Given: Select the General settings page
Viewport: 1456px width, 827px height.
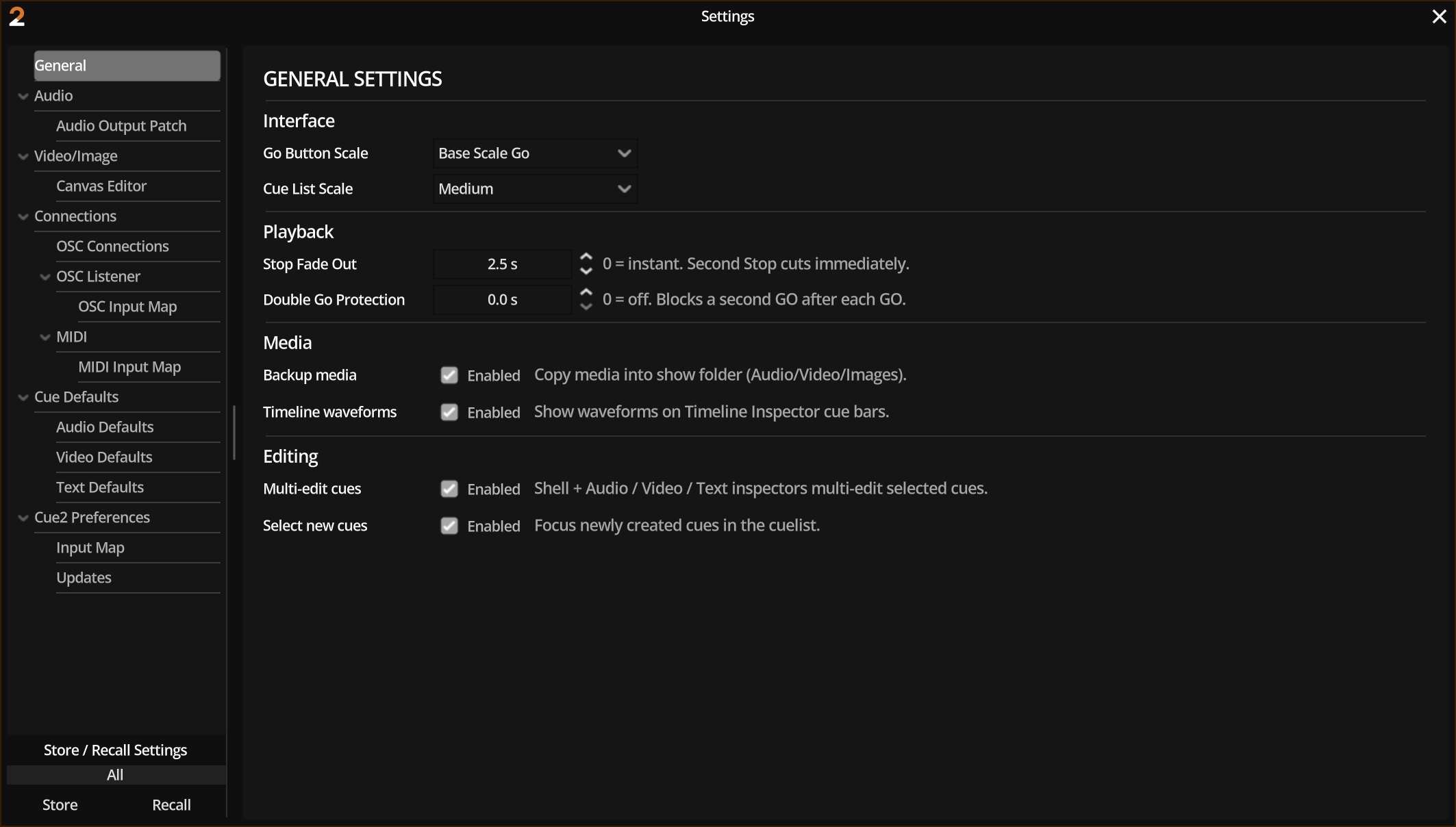Looking at the screenshot, I should tap(127, 66).
